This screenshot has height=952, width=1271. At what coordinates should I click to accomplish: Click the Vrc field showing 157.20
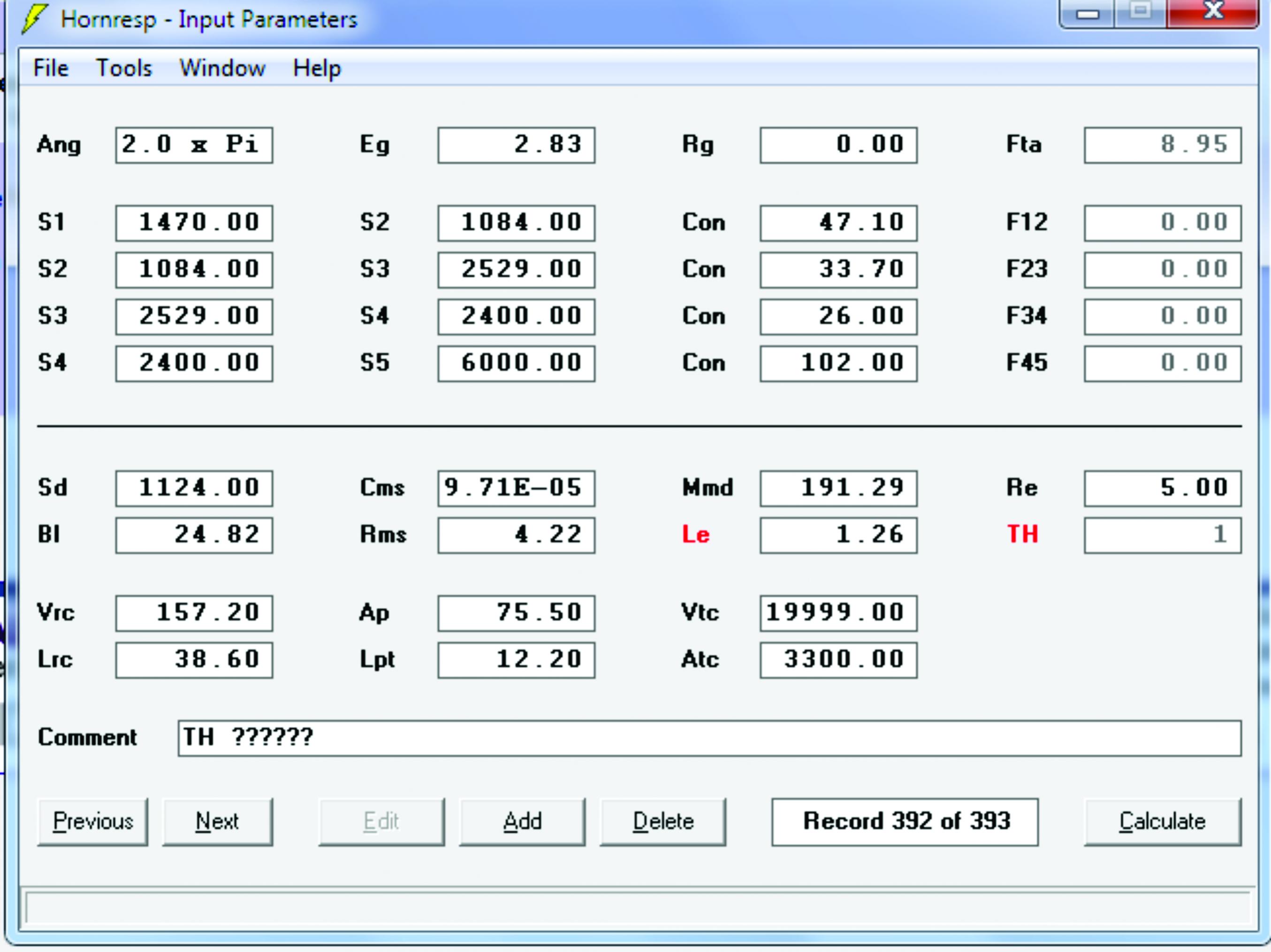(x=194, y=613)
